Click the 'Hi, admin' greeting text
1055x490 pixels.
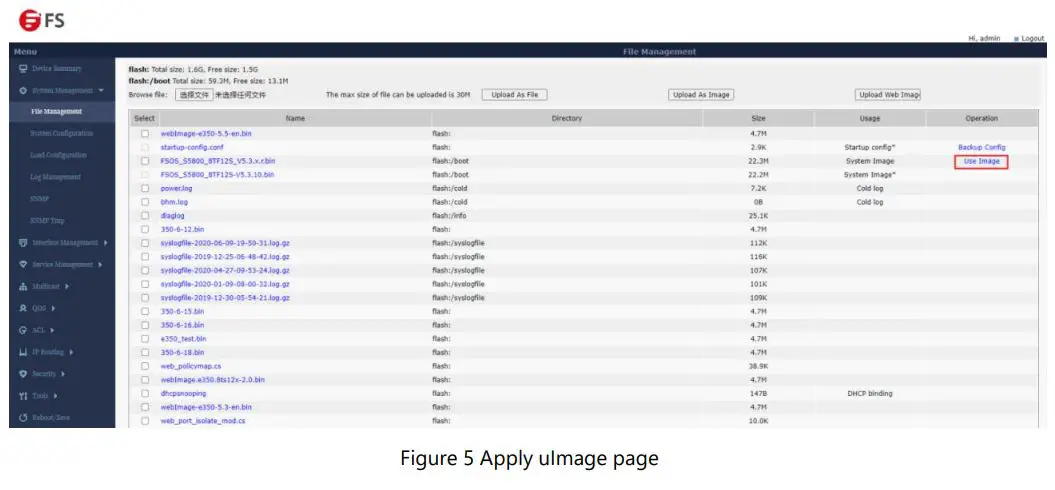(x=984, y=38)
